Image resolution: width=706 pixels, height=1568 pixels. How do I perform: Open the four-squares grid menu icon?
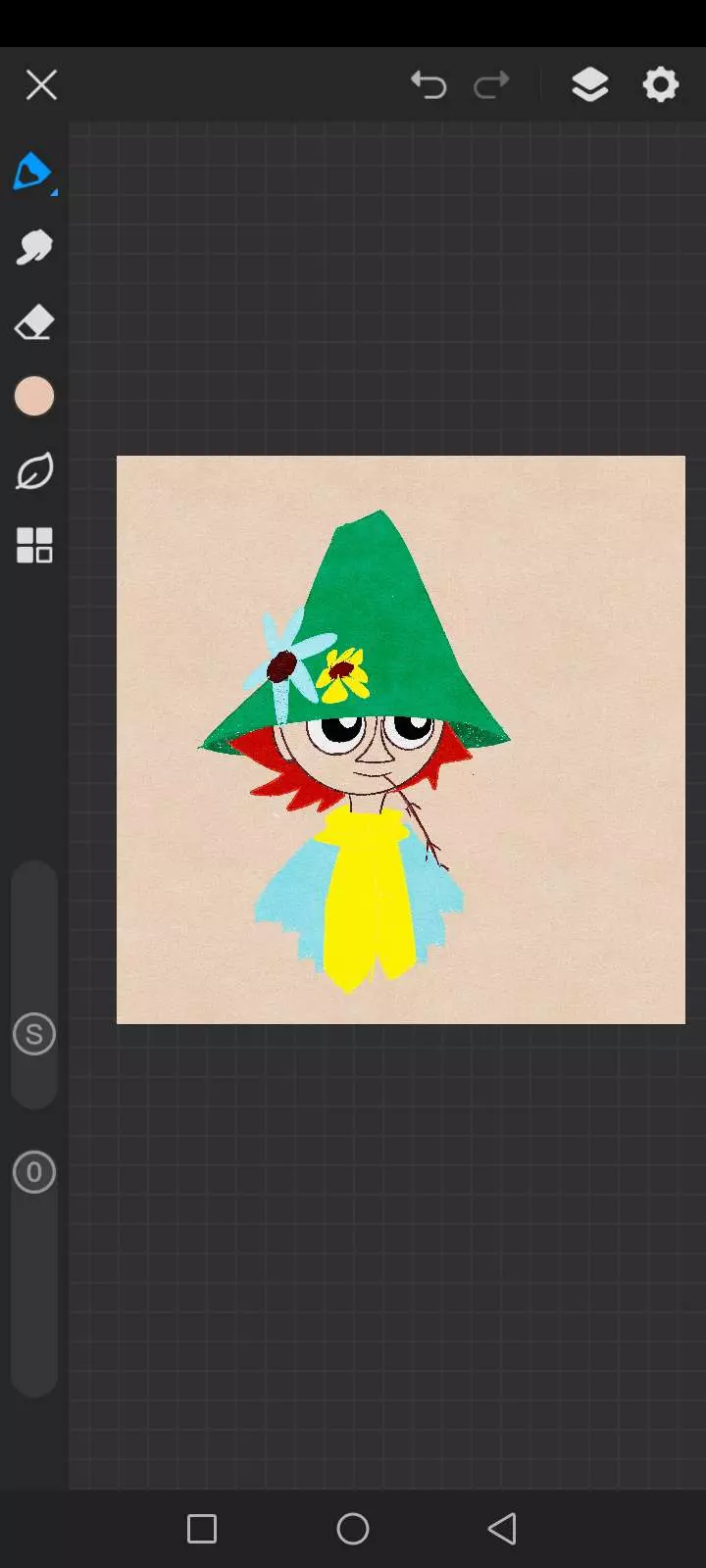(34, 546)
